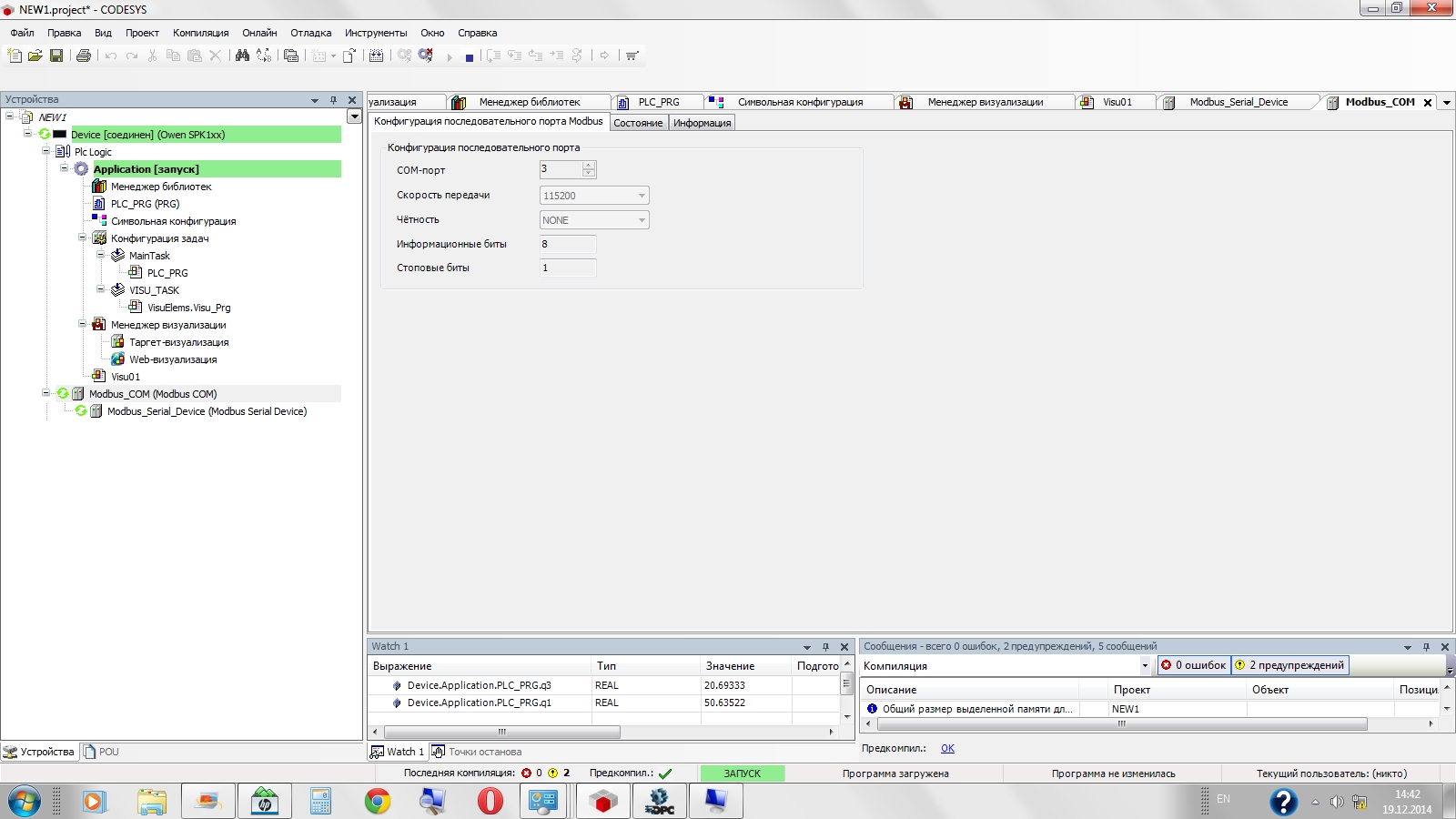Screen dimensions: 1456x819
Task: Click the COM-порт number field
Action: (x=560, y=169)
